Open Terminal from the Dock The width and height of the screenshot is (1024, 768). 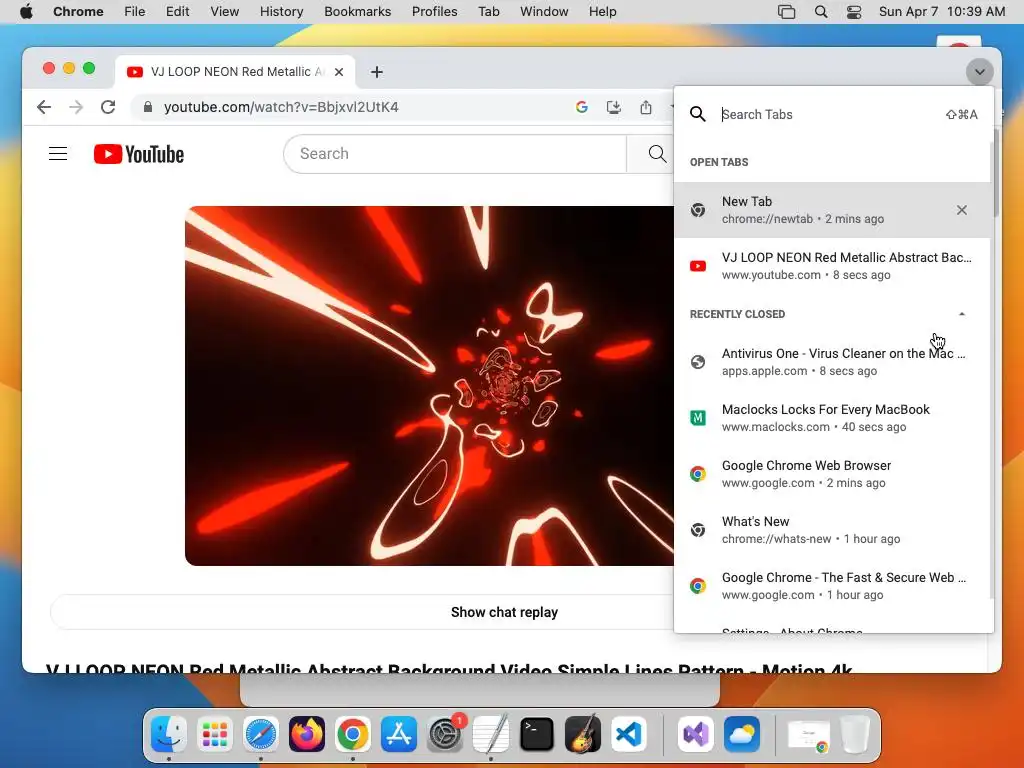pos(537,734)
